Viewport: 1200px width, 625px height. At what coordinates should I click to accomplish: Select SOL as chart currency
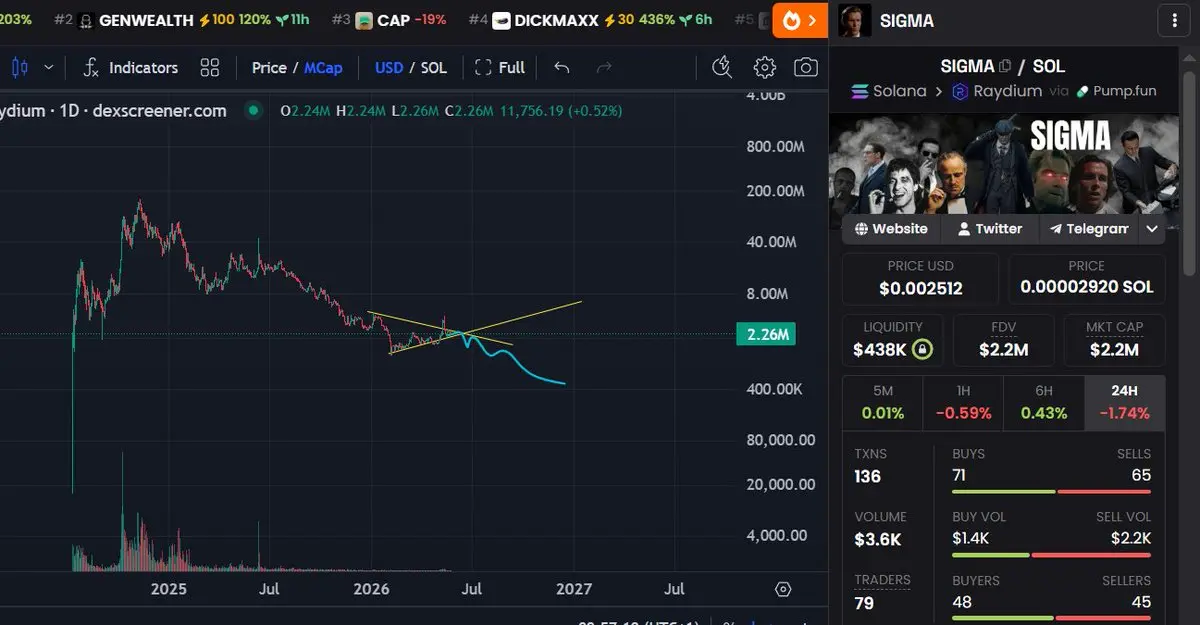pyautogui.click(x=434, y=67)
